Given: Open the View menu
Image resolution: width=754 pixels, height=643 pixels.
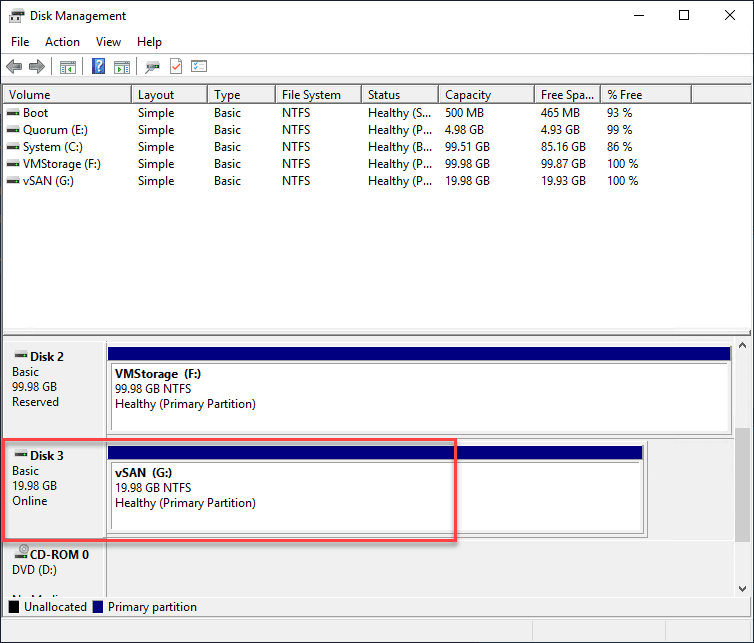Looking at the screenshot, I should click(108, 42).
